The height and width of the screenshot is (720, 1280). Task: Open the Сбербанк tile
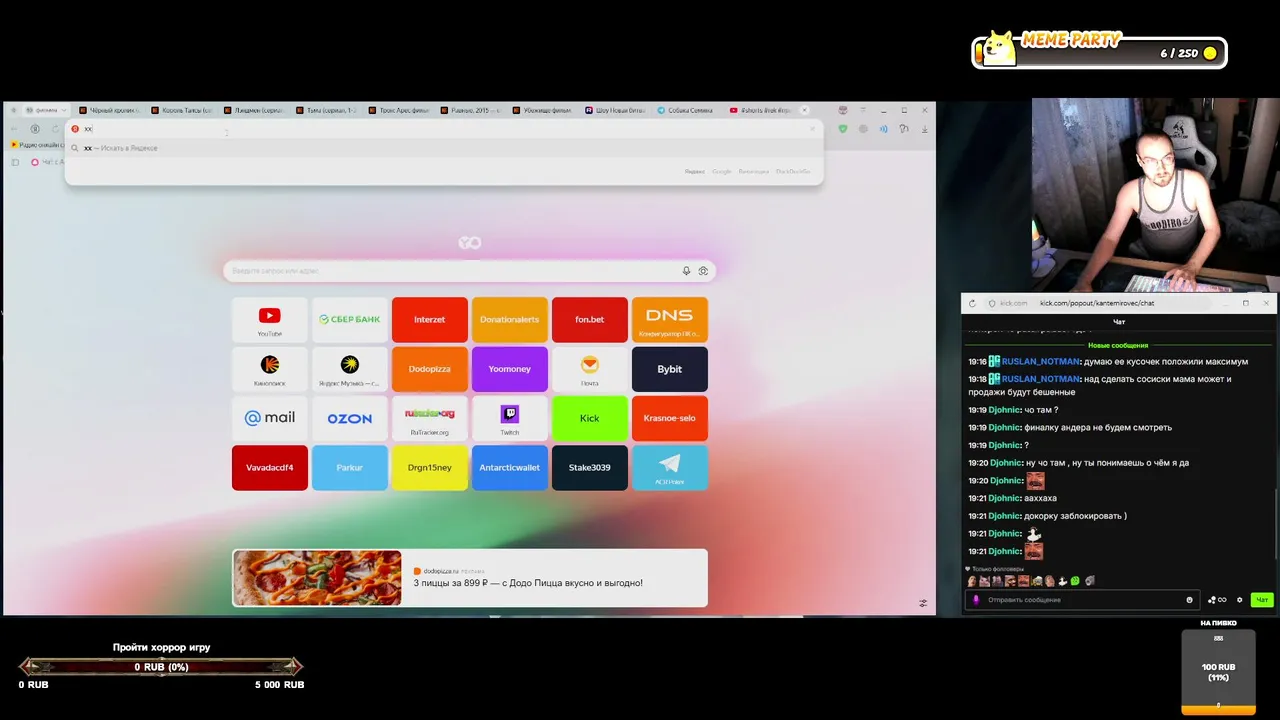pyautogui.click(x=350, y=320)
